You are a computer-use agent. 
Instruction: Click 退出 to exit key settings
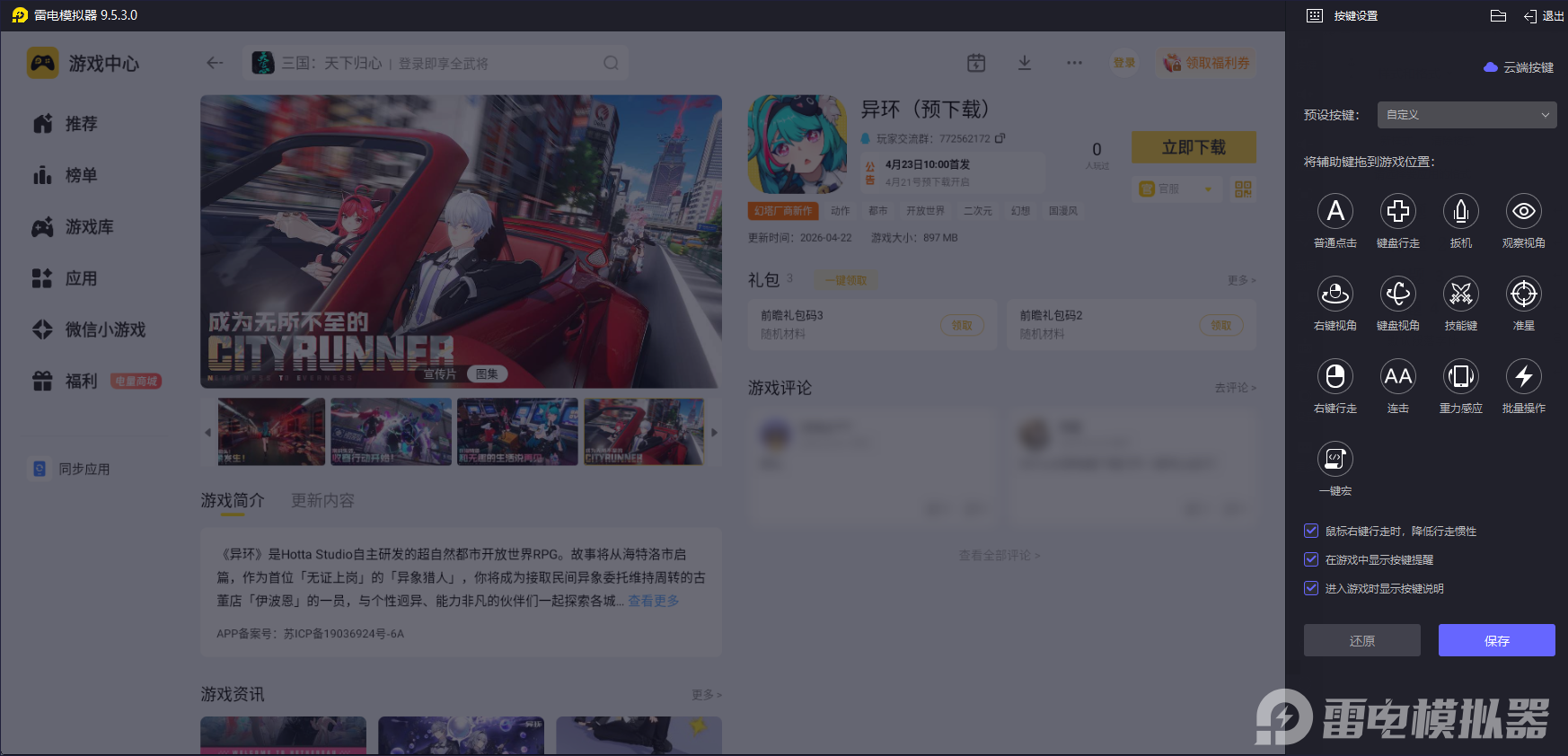(1545, 16)
